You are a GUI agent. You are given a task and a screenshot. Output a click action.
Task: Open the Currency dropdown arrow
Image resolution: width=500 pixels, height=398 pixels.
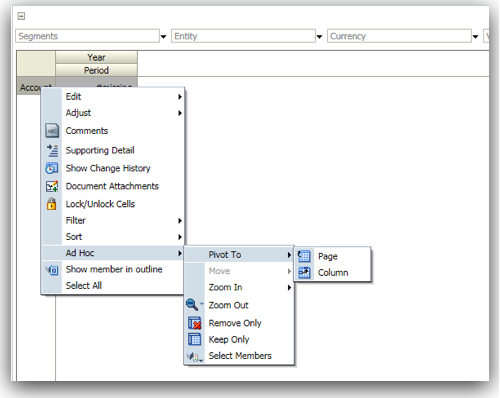point(475,36)
